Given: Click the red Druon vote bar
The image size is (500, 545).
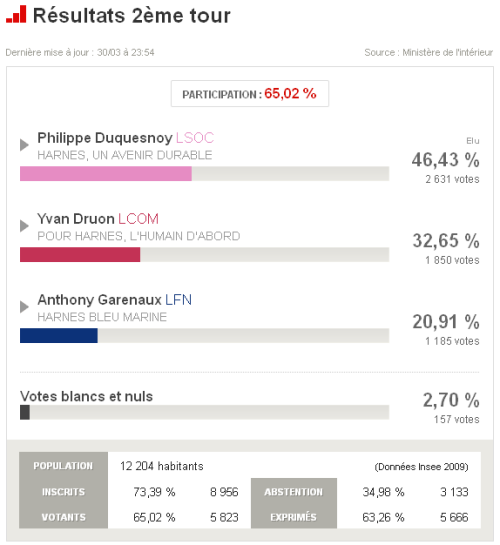Looking at the screenshot, I should 80,254.
